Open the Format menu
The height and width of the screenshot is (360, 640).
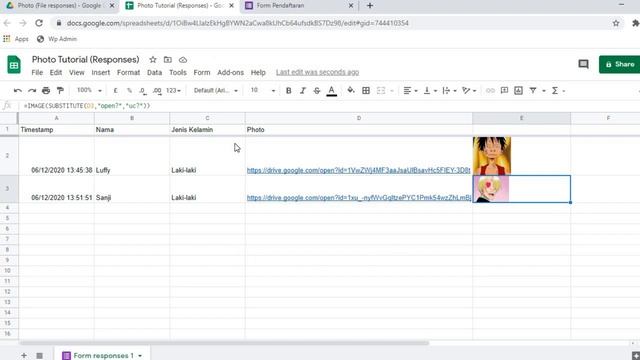tap(128, 73)
